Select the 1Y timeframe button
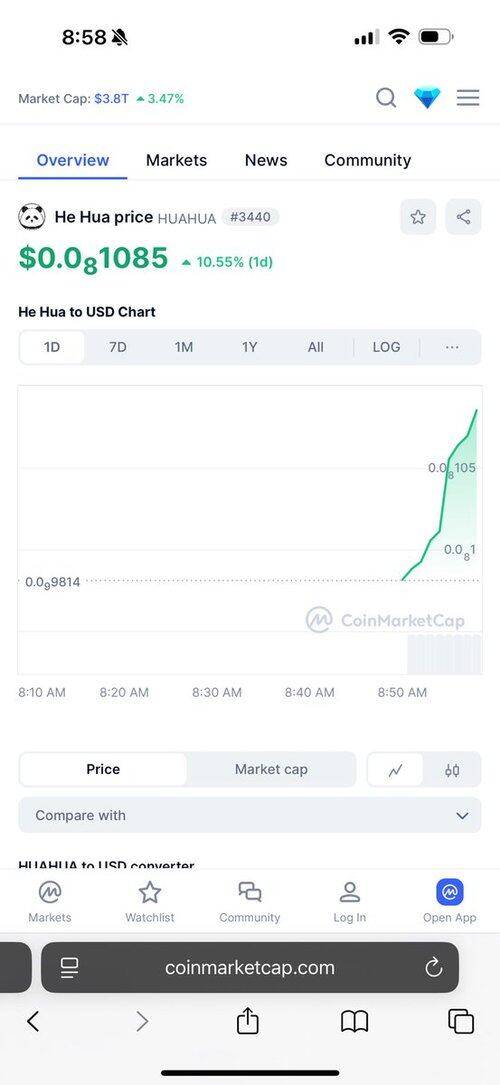Viewport: 500px width, 1085px height. coord(250,347)
